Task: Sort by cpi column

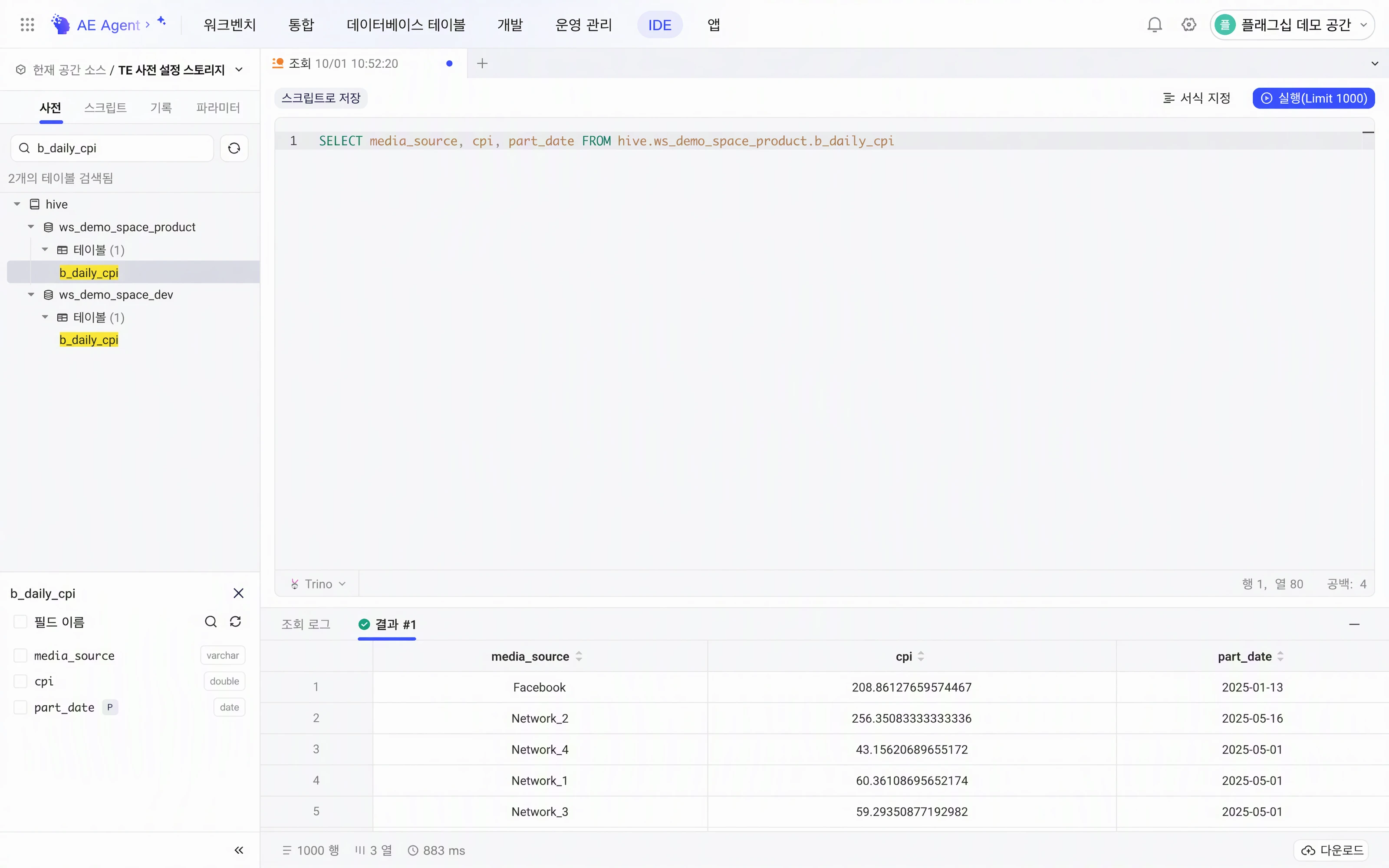Action: pos(921,656)
